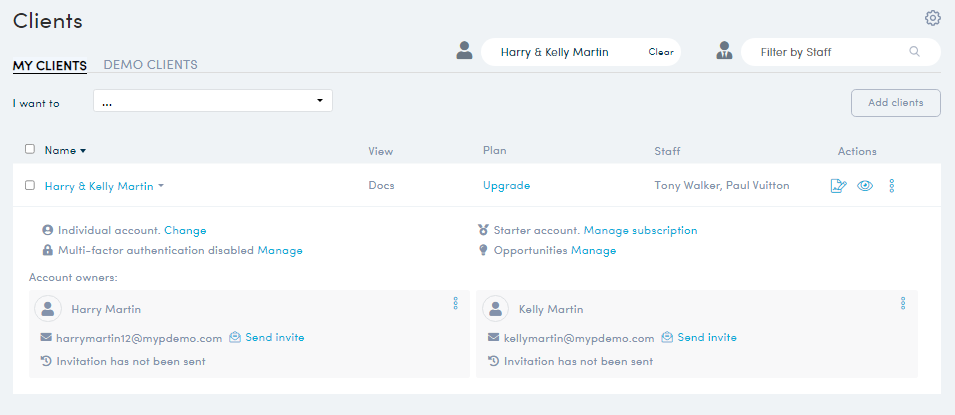Open the 'I want to' dropdown
Viewport: 955px width, 415px height.
(212, 101)
